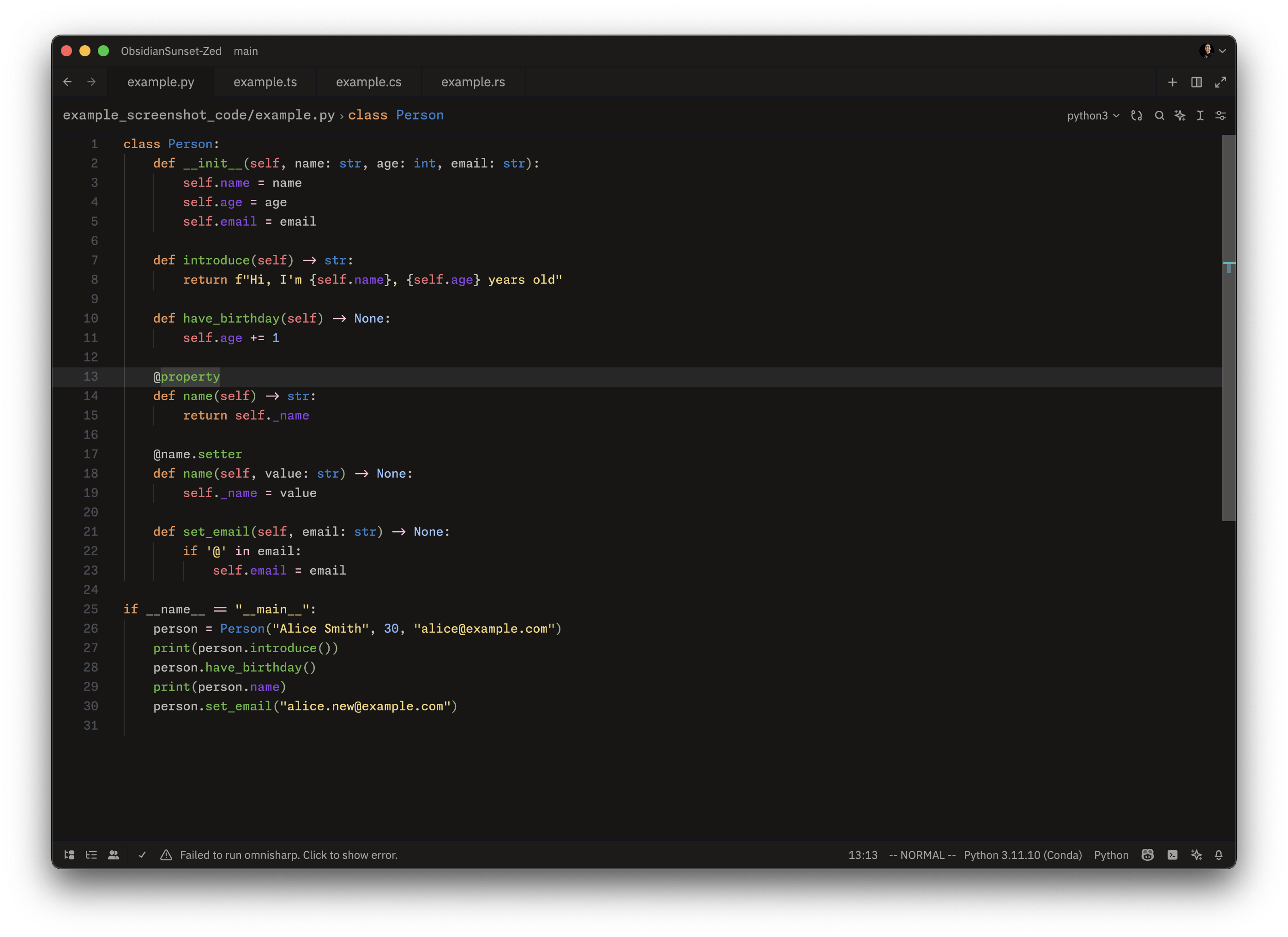The height and width of the screenshot is (937, 1288).
Task: Toggle the project panel icon in status bar
Action: pos(69,855)
